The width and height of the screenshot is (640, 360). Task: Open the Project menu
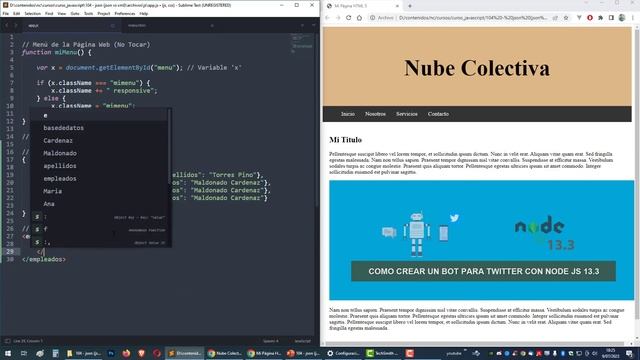pos(104,13)
